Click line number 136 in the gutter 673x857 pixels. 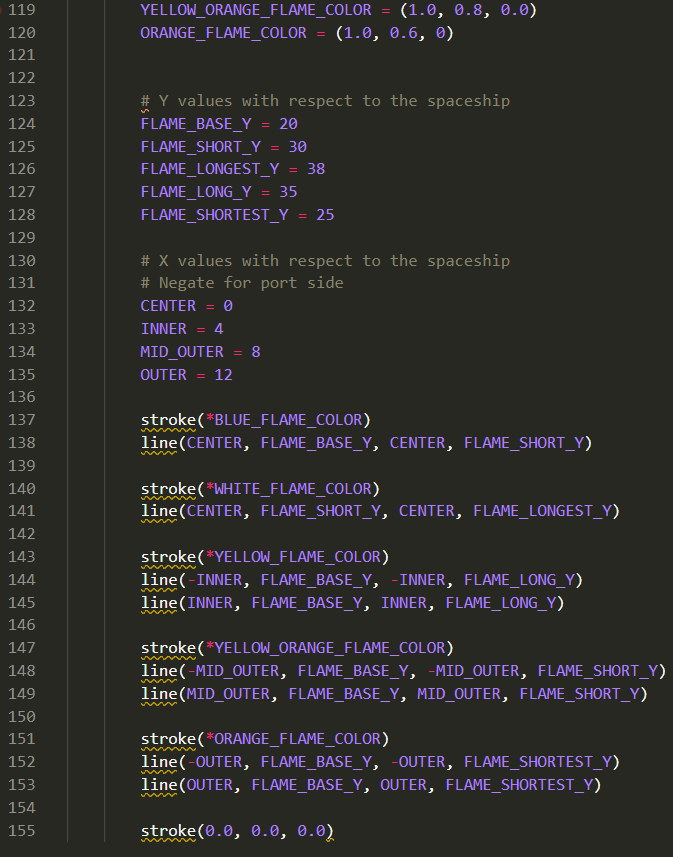coord(22,397)
